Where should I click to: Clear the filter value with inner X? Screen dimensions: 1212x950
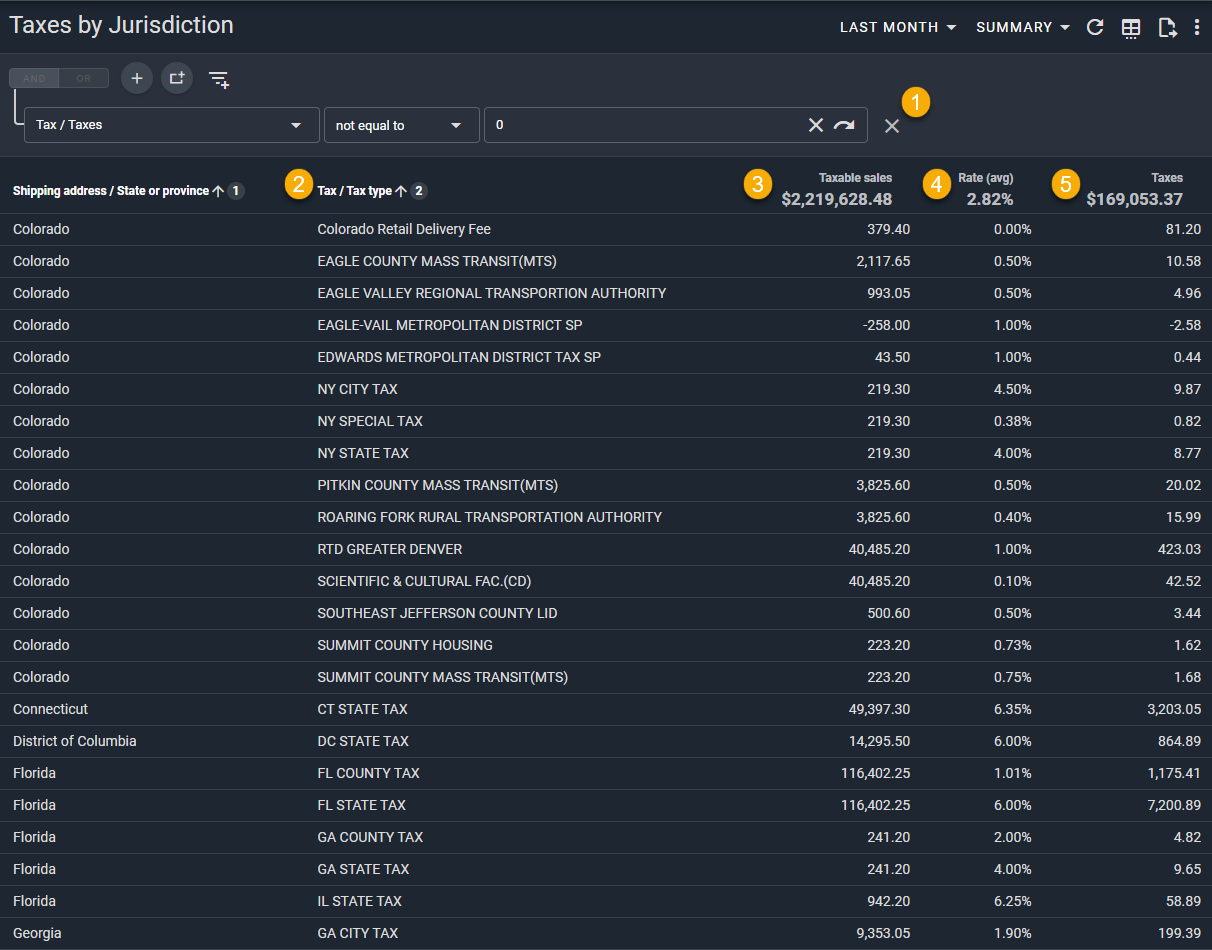(816, 125)
